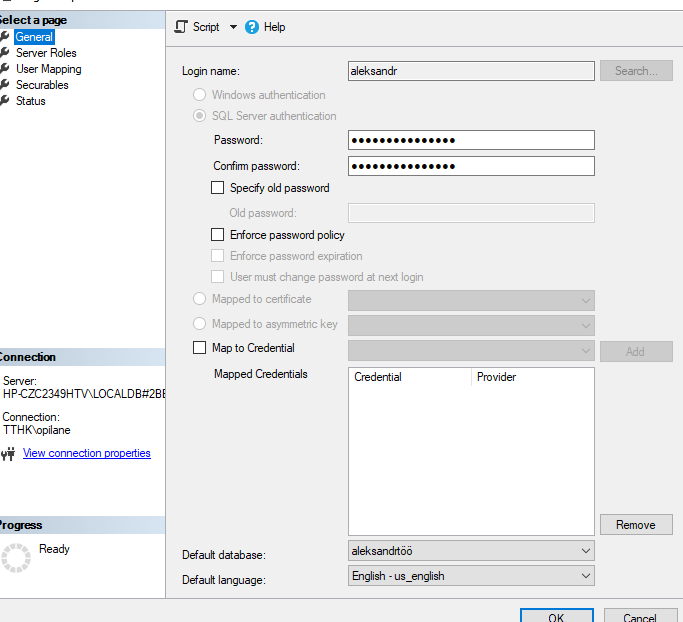Open View connection properties link

pos(86,453)
